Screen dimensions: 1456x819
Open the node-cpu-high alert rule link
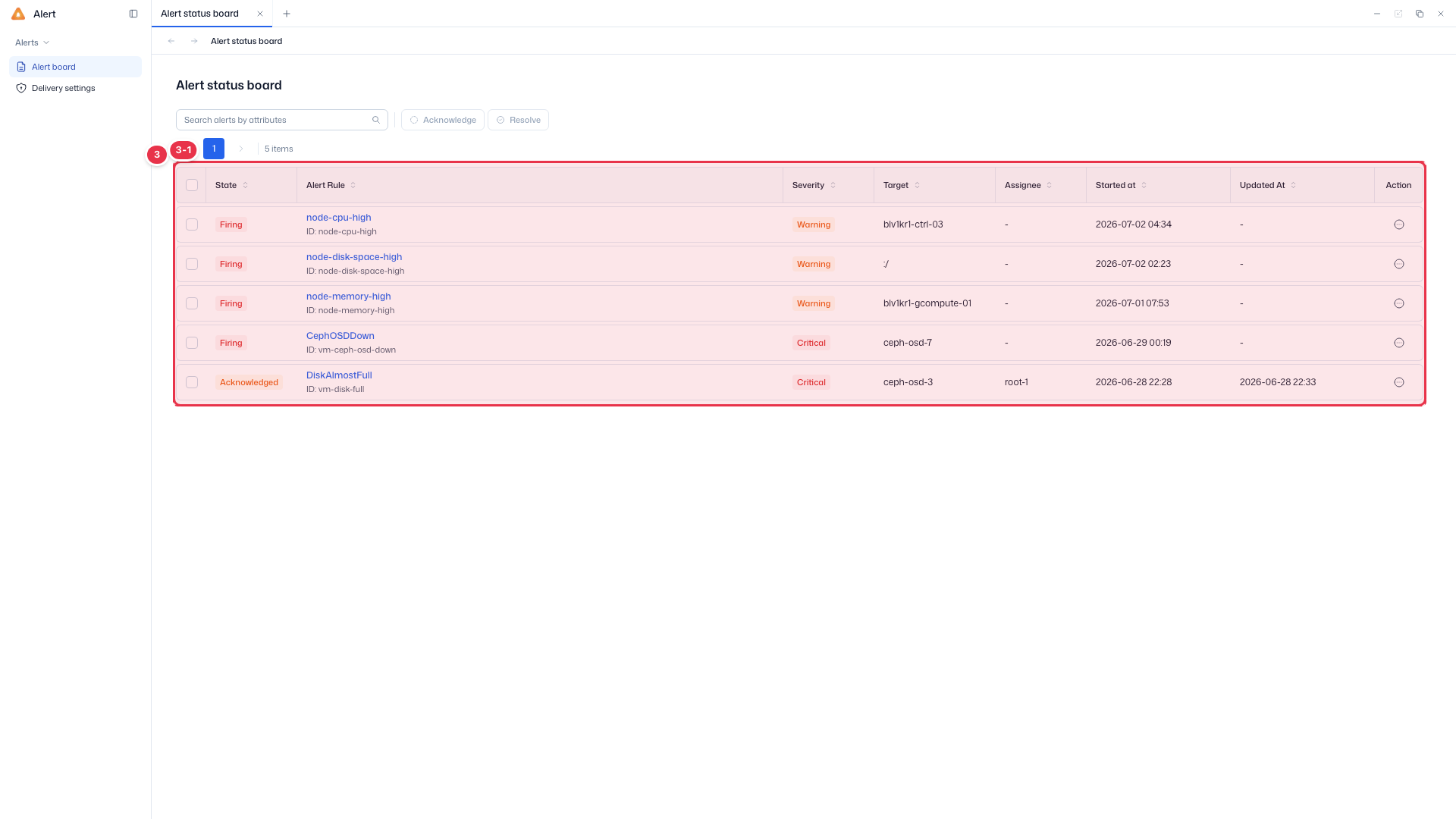coord(339,218)
